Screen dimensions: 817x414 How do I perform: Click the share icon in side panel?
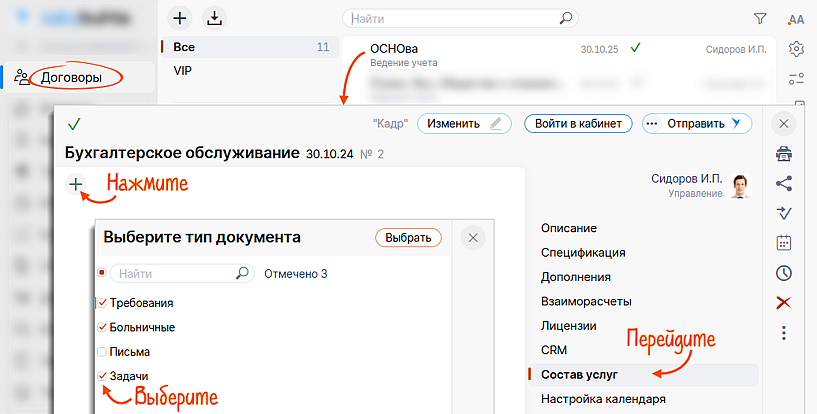785,183
